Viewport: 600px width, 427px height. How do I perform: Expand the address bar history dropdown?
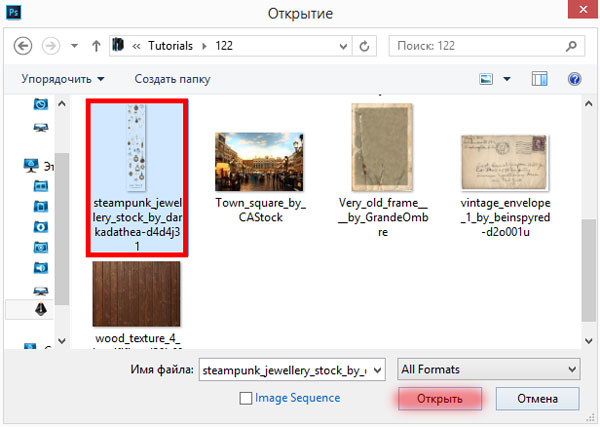click(343, 46)
